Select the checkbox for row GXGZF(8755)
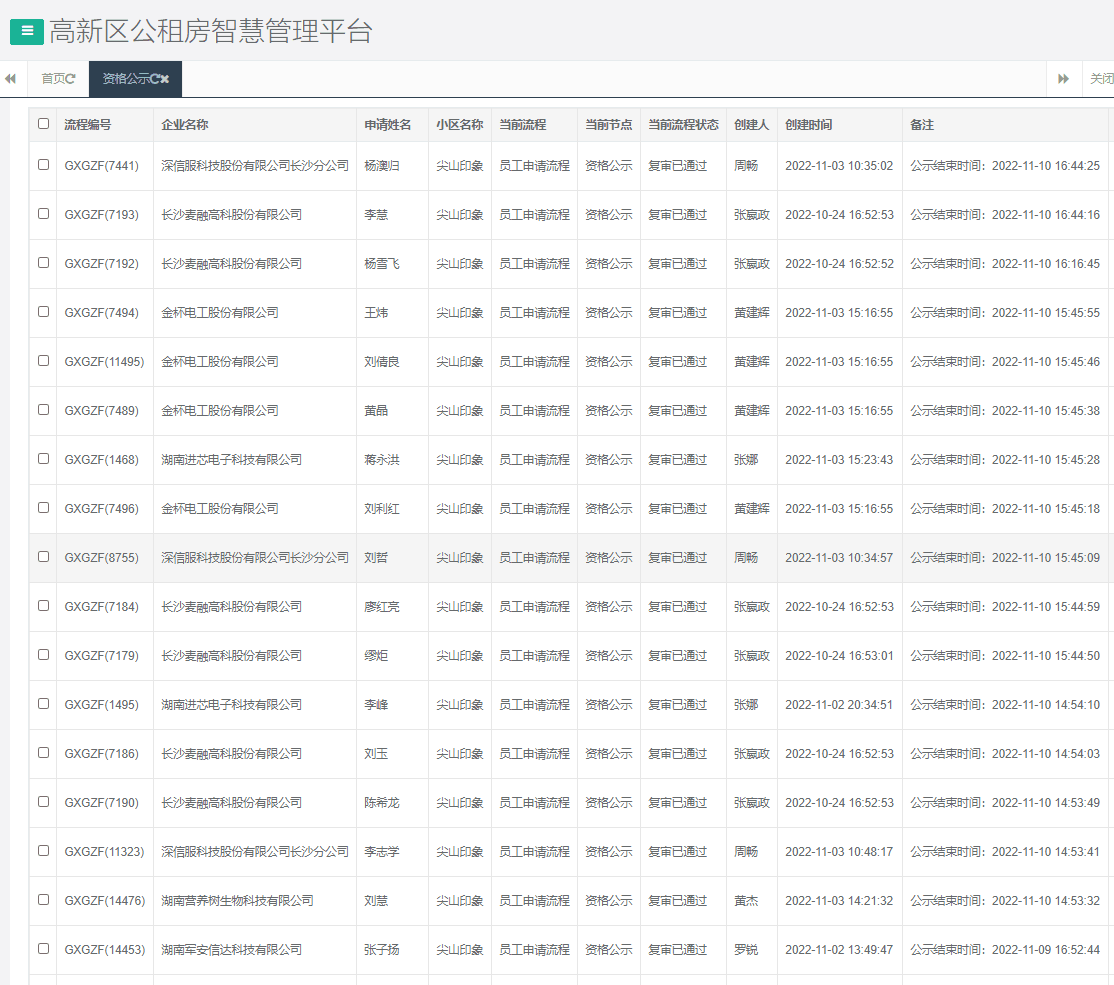The width and height of the screenshot is (1114, 985). [43, 557]
